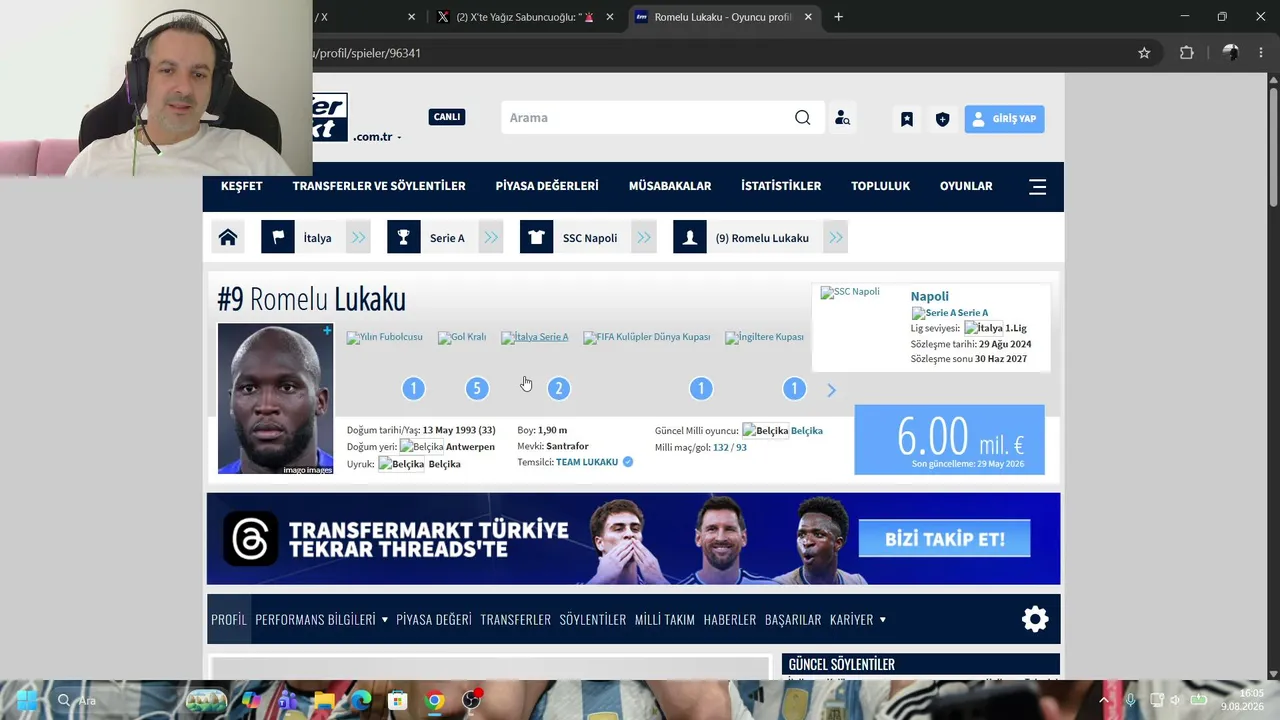The width and height of the screenshot is (1280, 720).
Task: Open PİYASA DEĞERLERİ menu
Action: pos(547,186)
